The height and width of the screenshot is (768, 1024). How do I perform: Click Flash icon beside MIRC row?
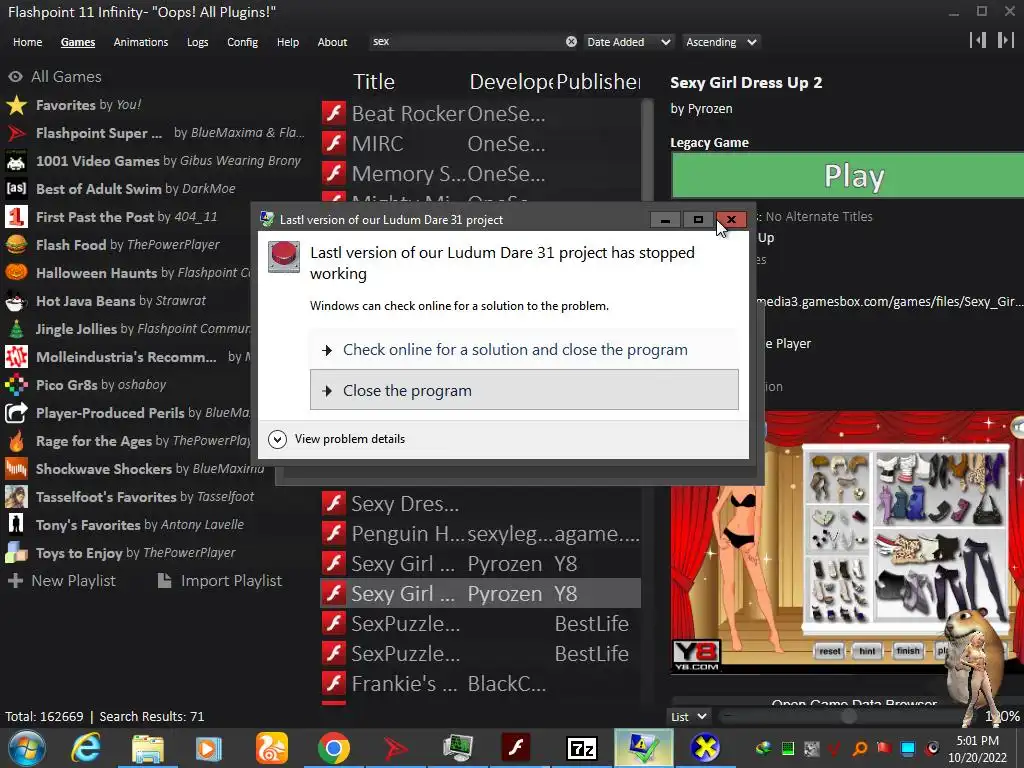[x=334, y=143]
